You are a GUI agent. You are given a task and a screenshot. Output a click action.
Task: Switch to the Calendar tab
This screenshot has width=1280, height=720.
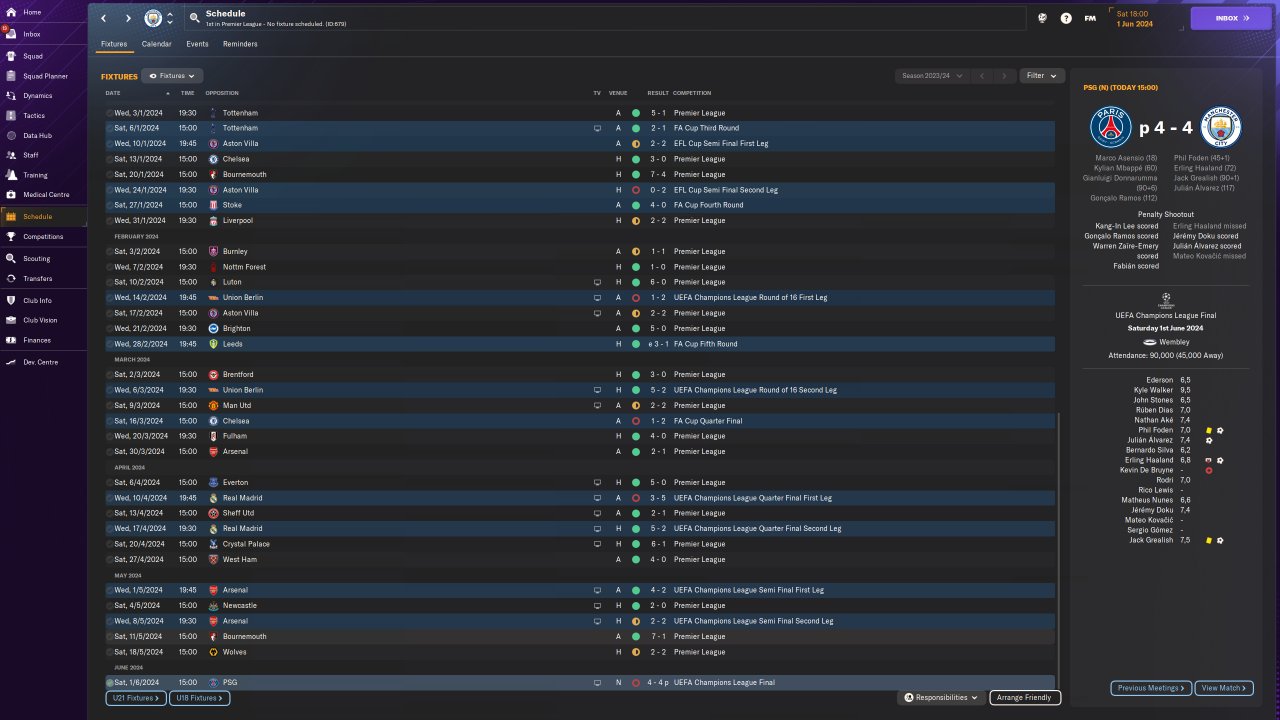(156, 44)
